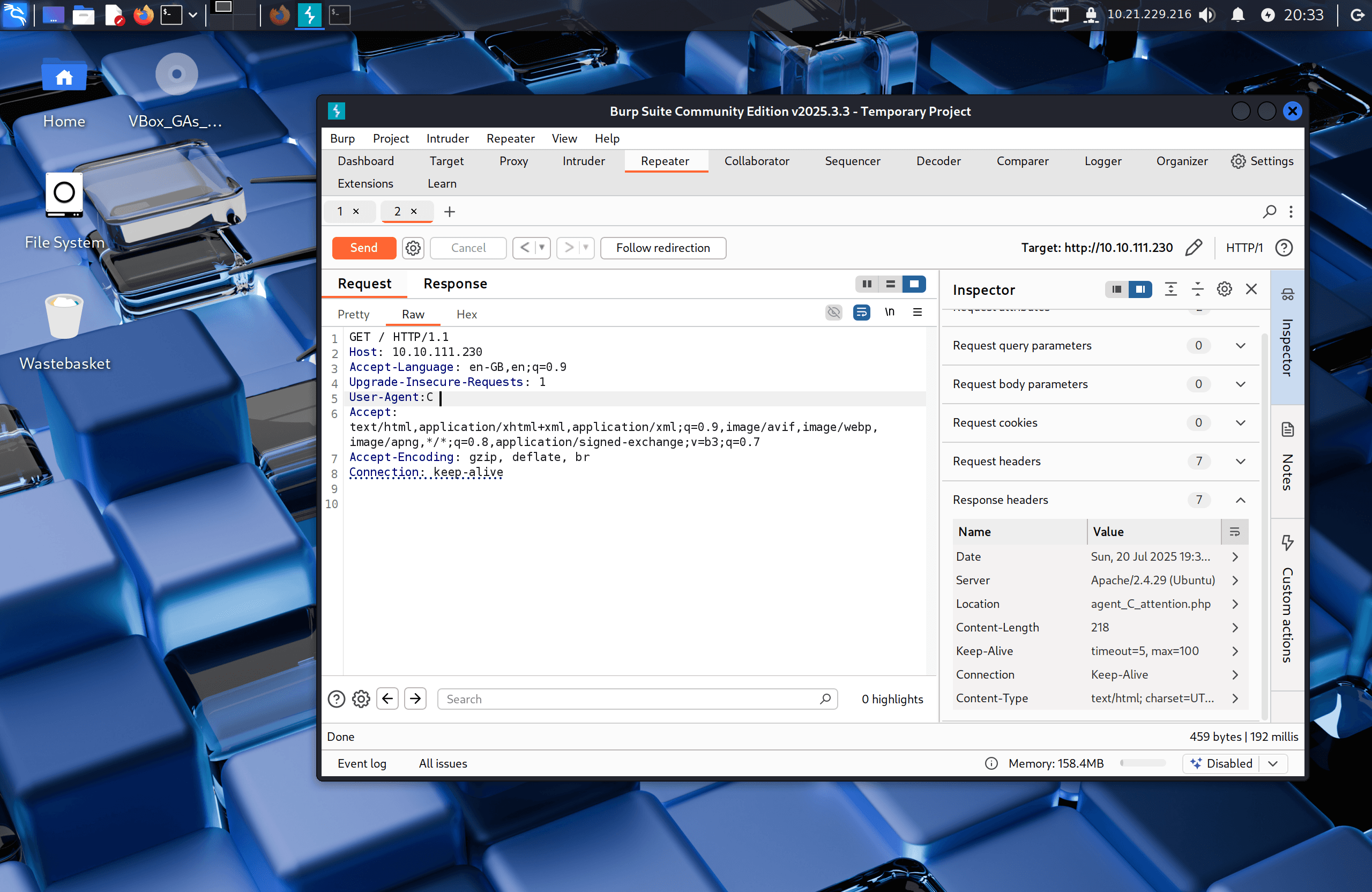1372x892 pixels.
Task: Toggle hide non-printable message editor icon
Action: click(833, 313)
